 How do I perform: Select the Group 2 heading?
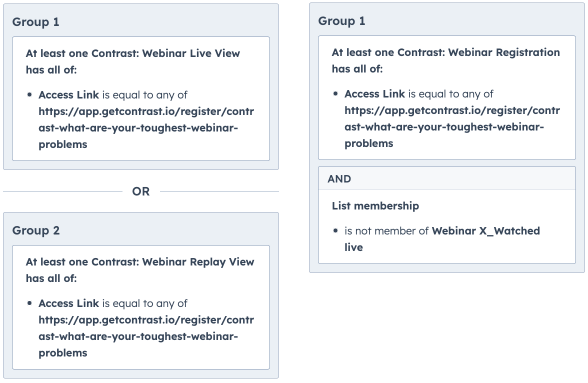click(x=36, y=230)
